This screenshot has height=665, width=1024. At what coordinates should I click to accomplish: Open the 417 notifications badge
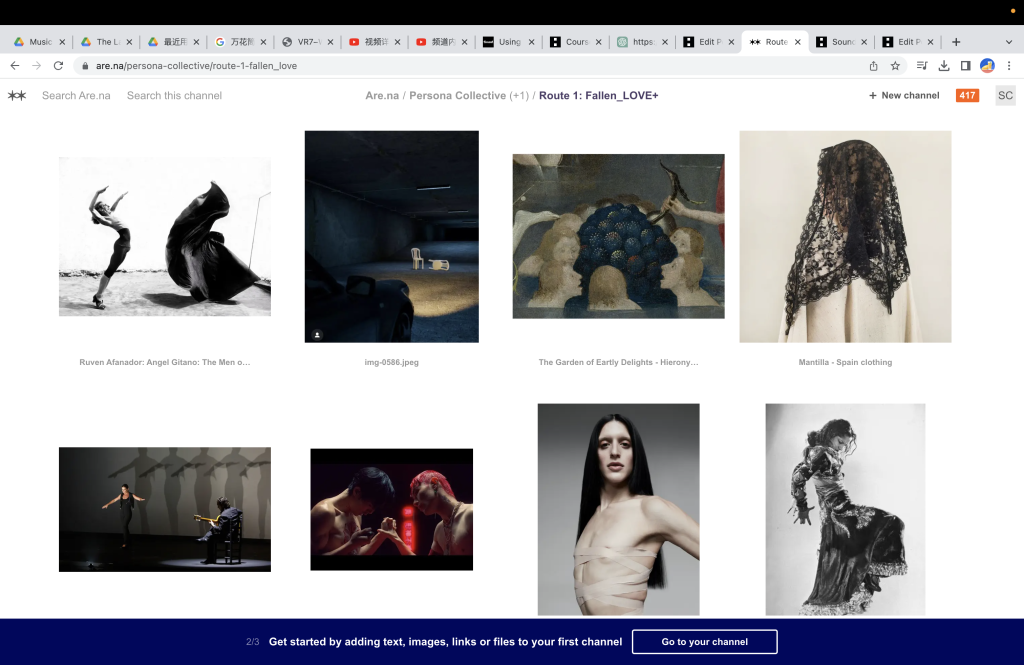pyautogui.click(x=967, y=95)
